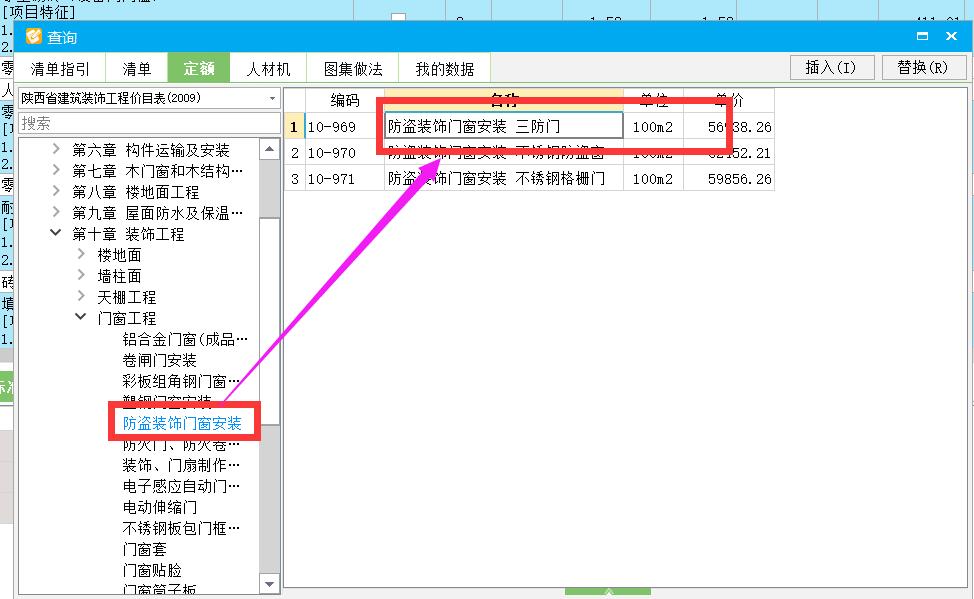The width and height of the screenshot is (974, 599).
Task: Open the 人材机 tab
Action: pyautogui.click(x=268, y=68)
